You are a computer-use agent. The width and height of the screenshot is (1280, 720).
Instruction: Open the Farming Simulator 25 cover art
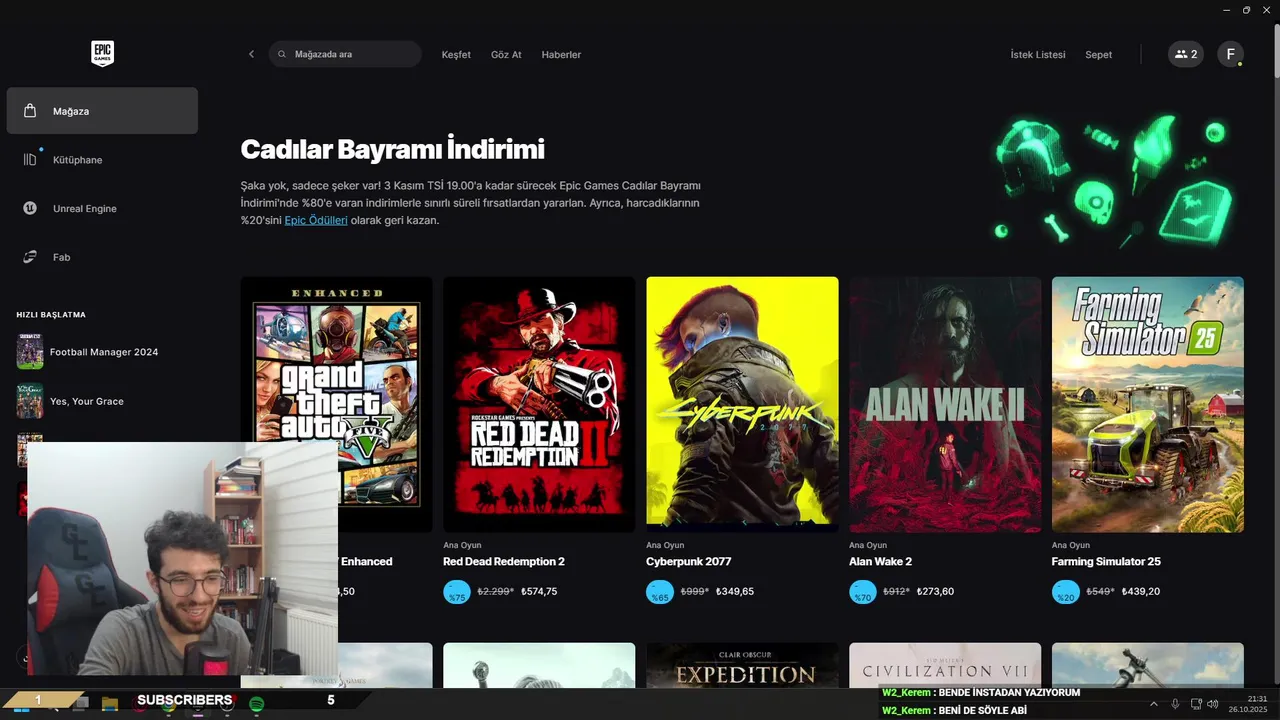click(1148, 404)
